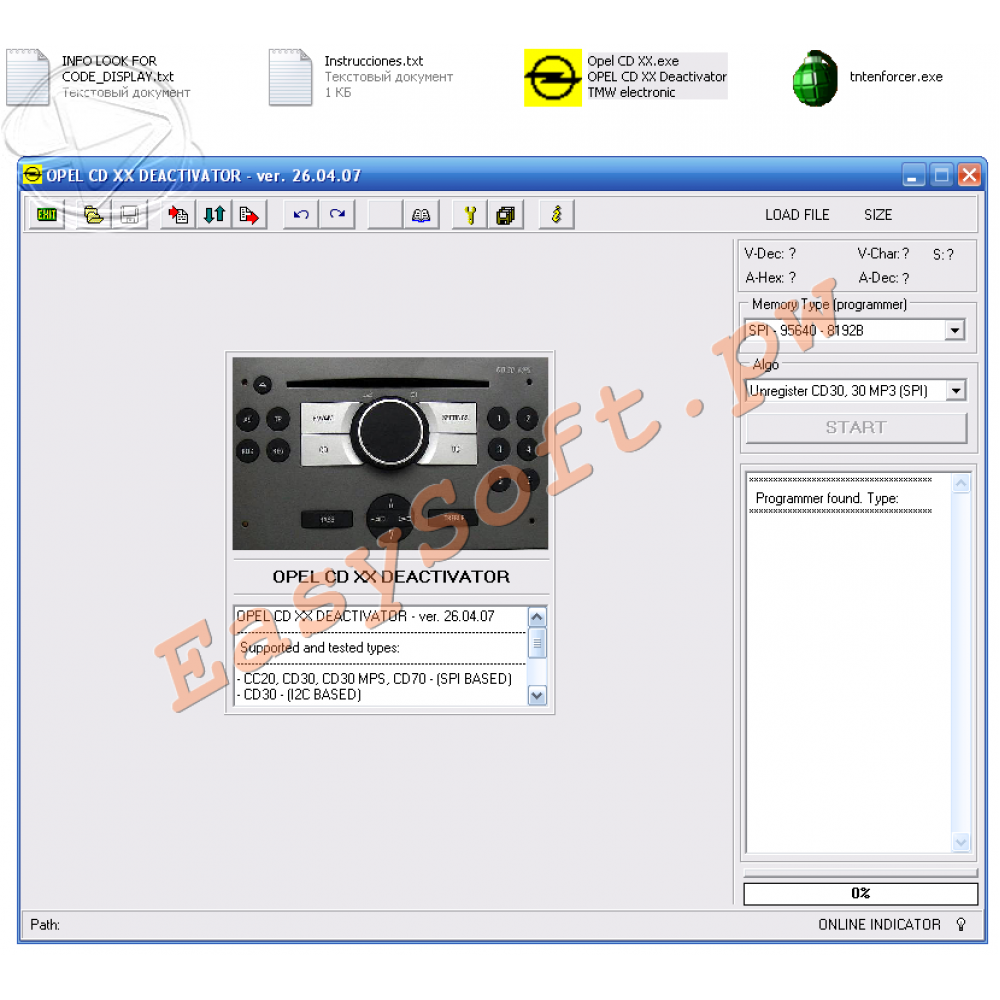
Task: Click the window title 'OPEL CD XX DEACTIVATOR - ver. 26.04.07'
Action: click(x=203, y=175)
